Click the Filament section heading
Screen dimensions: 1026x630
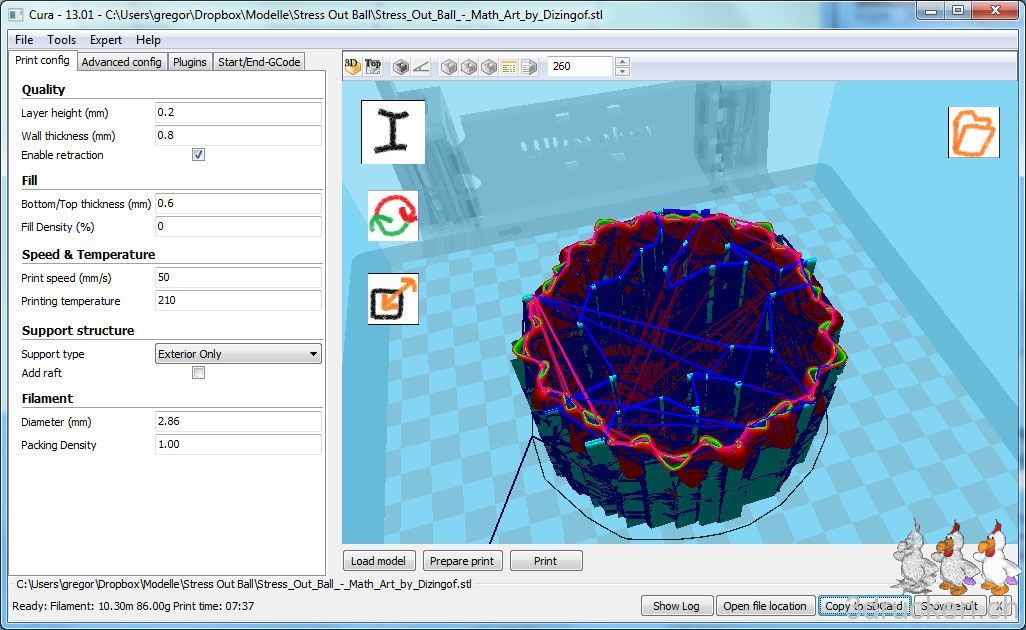pyautogui.click(x=47, y=398)
